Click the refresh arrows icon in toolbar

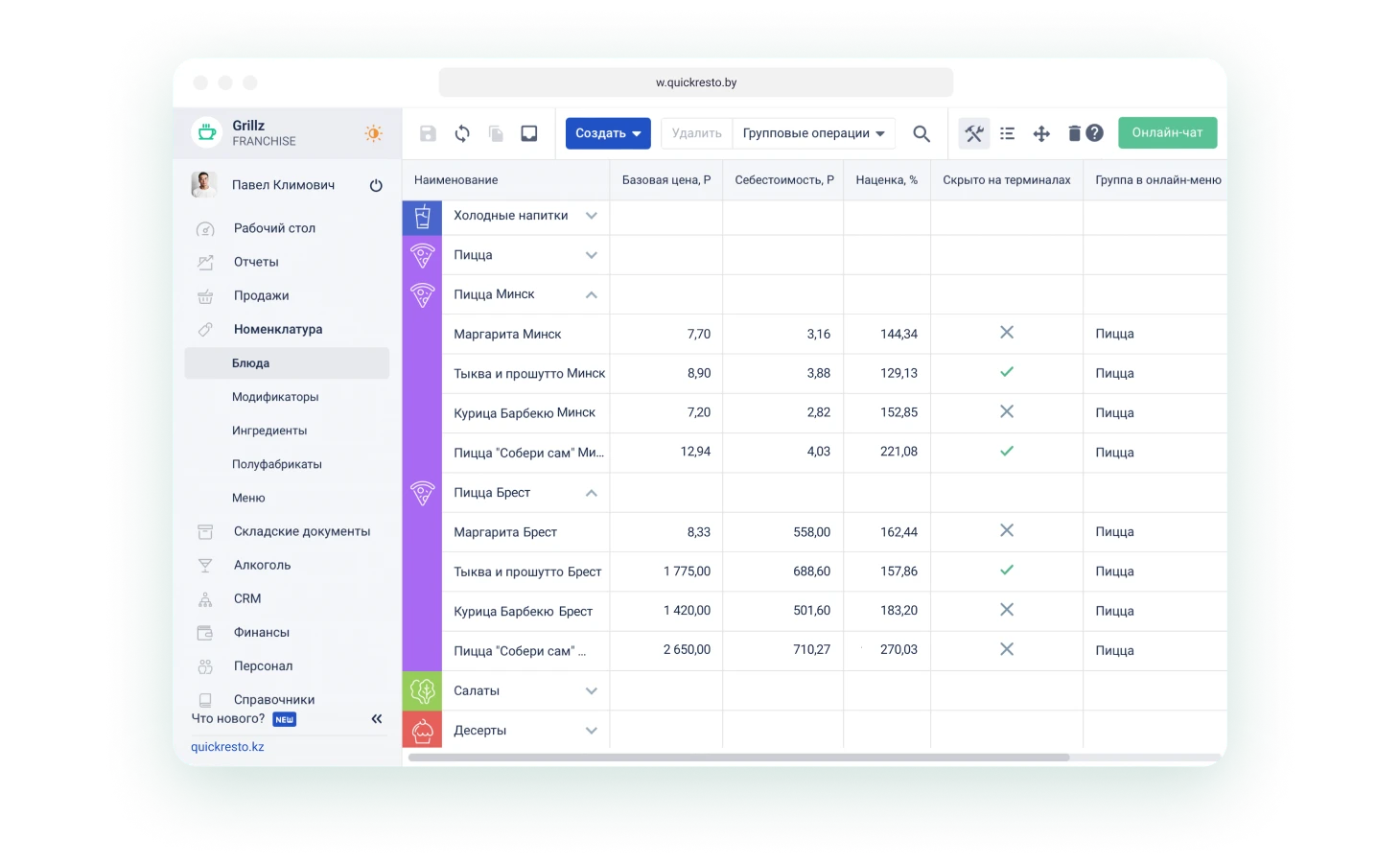coord(462,133)
